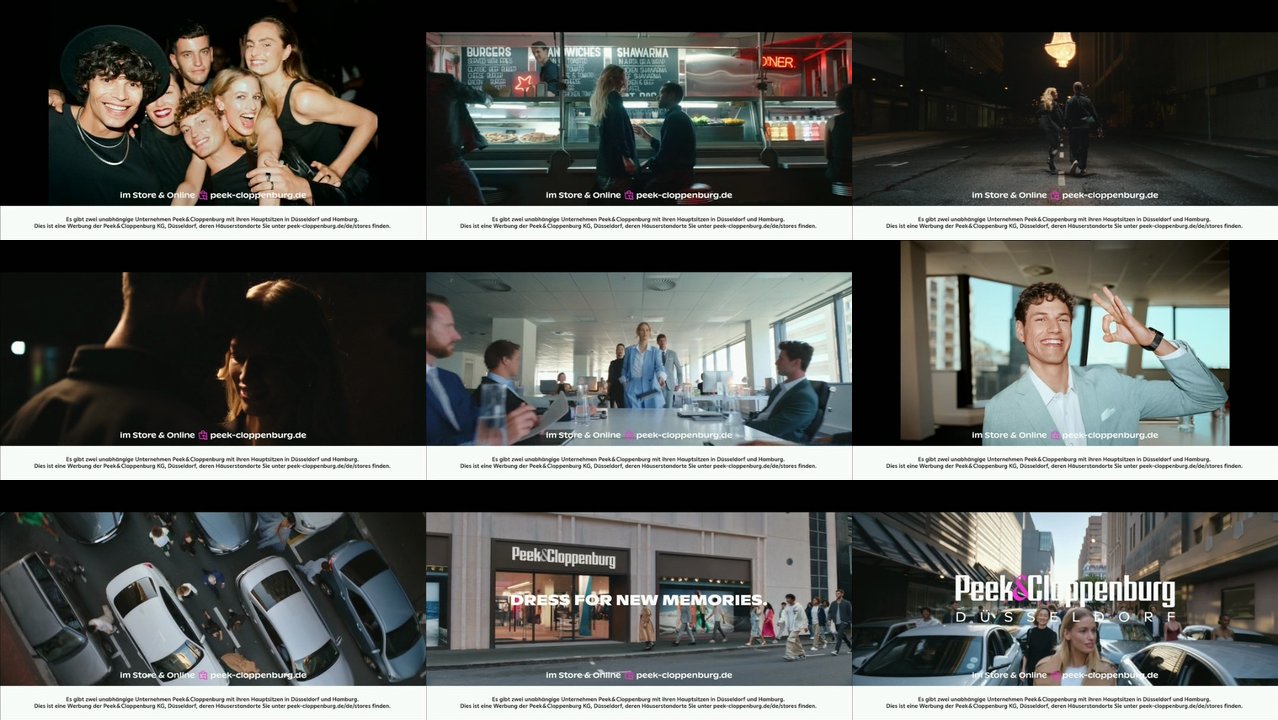Viewport: 1278px width, 720px height.
Task: Click the shopping bag icon in the party friends frame
Action: click(x=203, y=195)
